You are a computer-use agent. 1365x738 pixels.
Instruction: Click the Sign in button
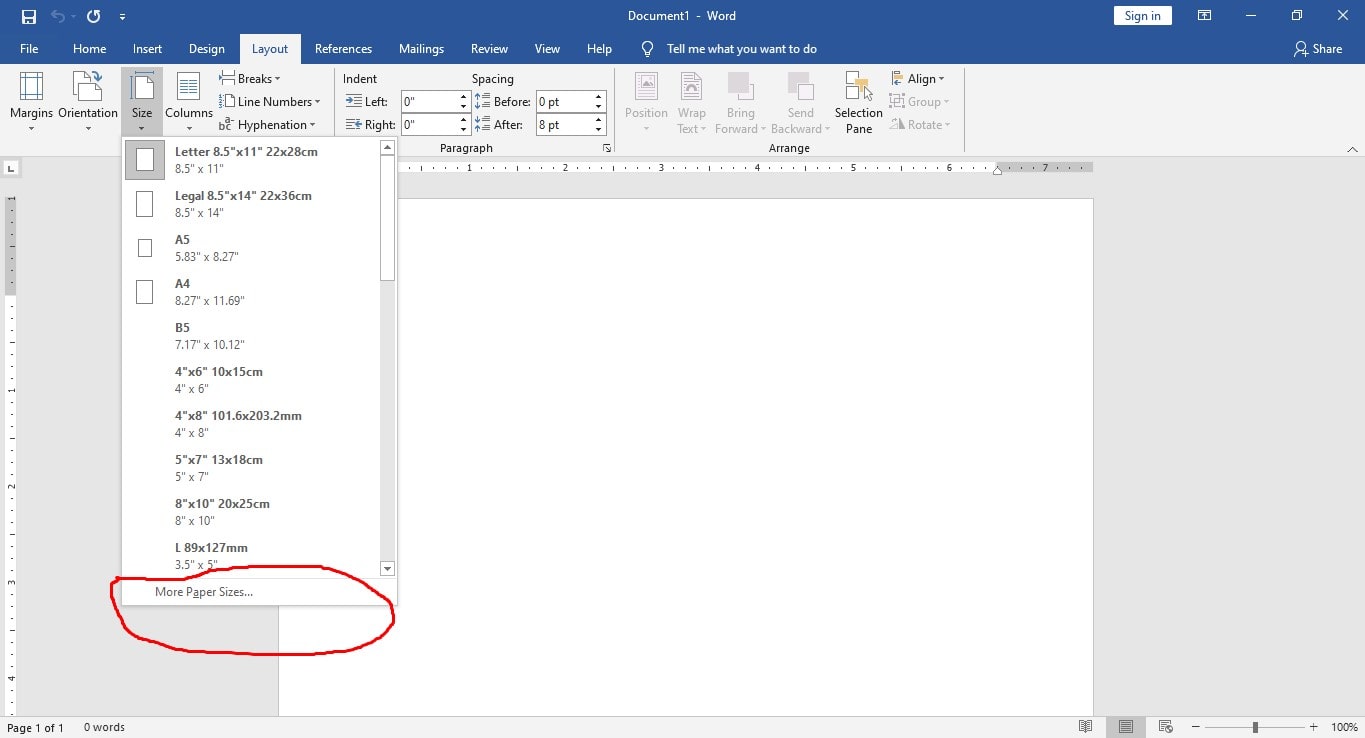pos(1142,15)
